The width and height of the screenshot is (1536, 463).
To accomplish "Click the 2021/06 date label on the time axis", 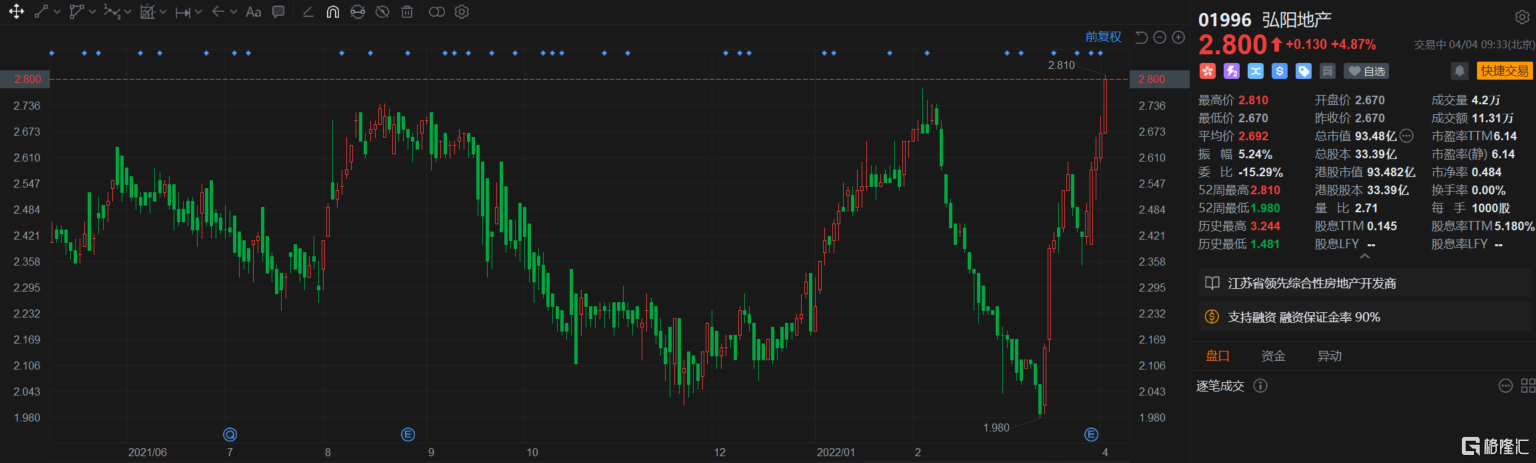I will pos(147,452).
